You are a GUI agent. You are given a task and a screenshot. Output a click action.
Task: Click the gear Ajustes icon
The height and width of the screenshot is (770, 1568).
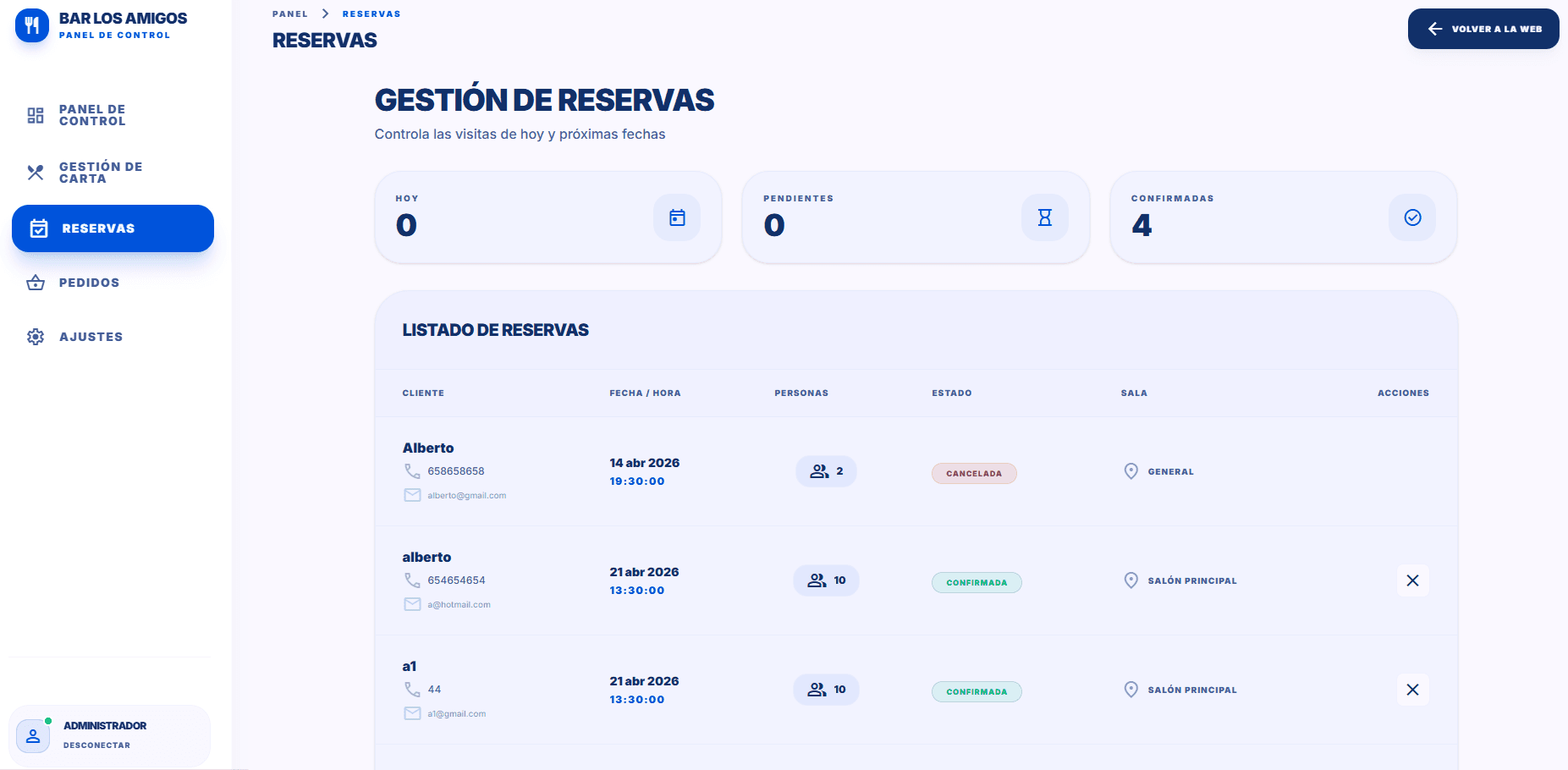36,337
